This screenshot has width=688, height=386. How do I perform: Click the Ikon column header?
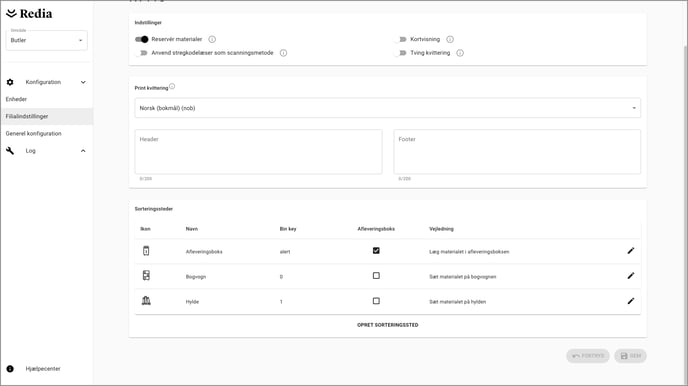145,229
